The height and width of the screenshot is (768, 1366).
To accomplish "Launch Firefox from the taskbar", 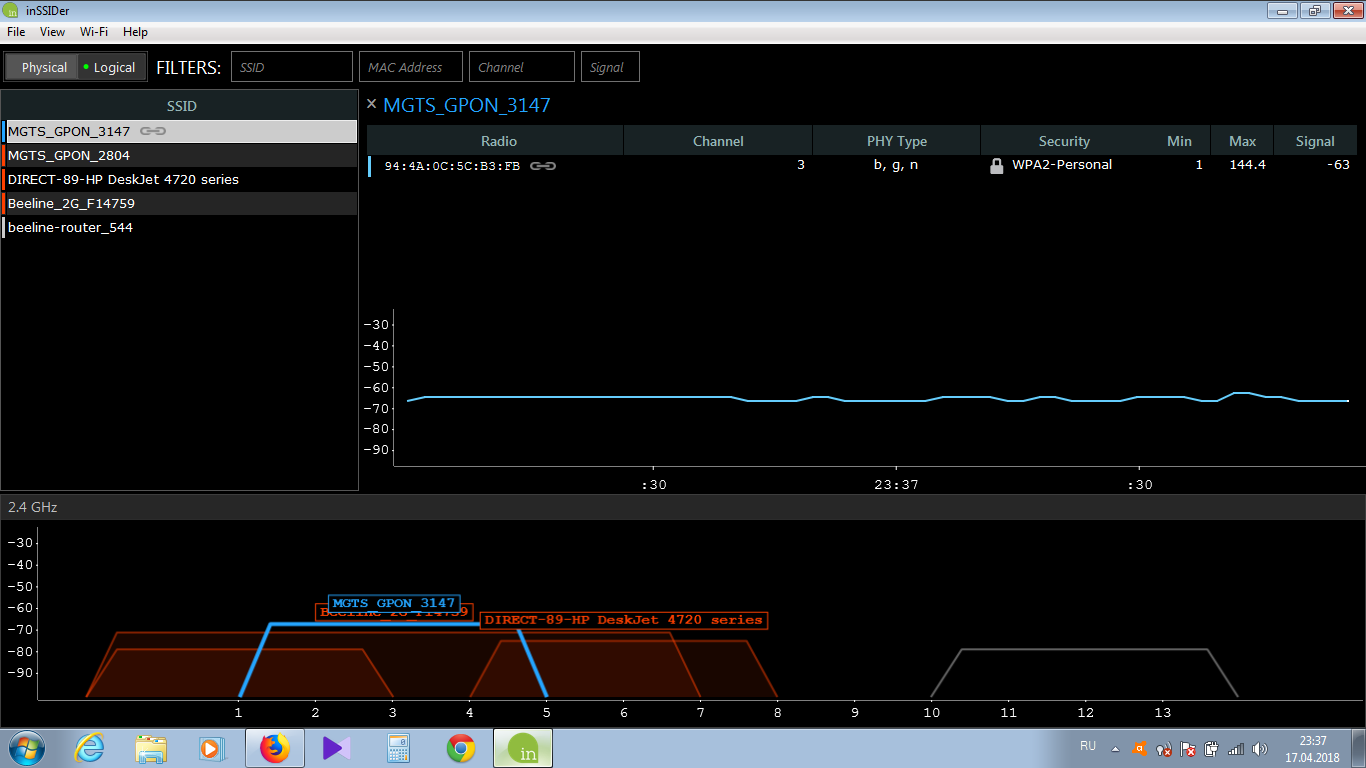I will [x=274, y=748].
